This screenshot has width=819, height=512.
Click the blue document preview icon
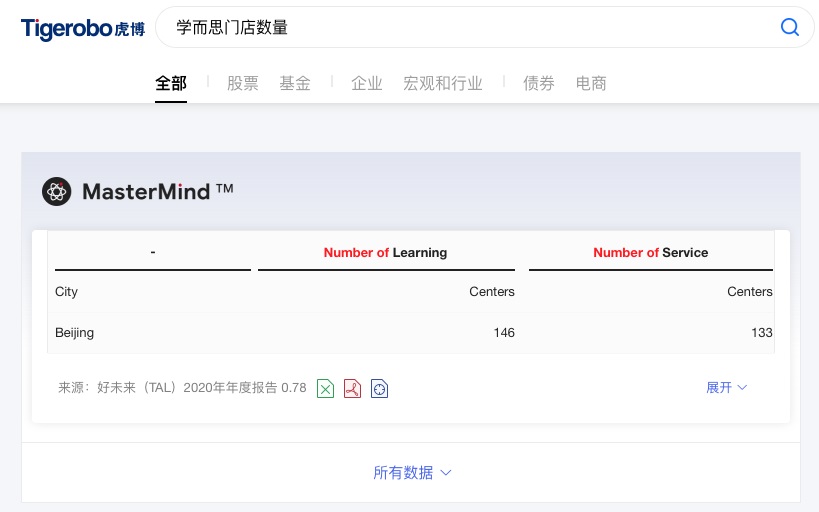pos(380,388)
